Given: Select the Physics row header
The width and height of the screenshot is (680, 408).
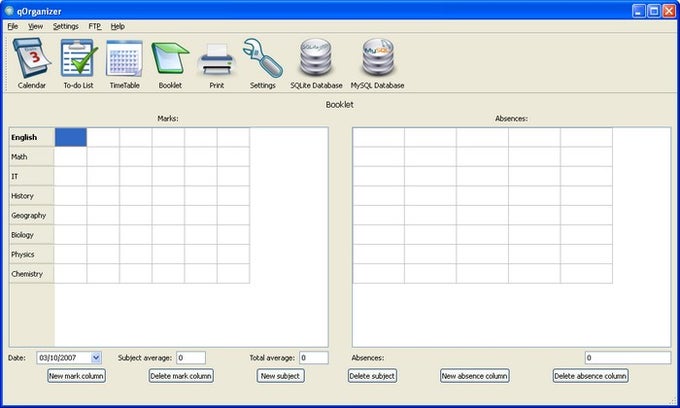Looking at the screenshot, I should pos(32,254).
